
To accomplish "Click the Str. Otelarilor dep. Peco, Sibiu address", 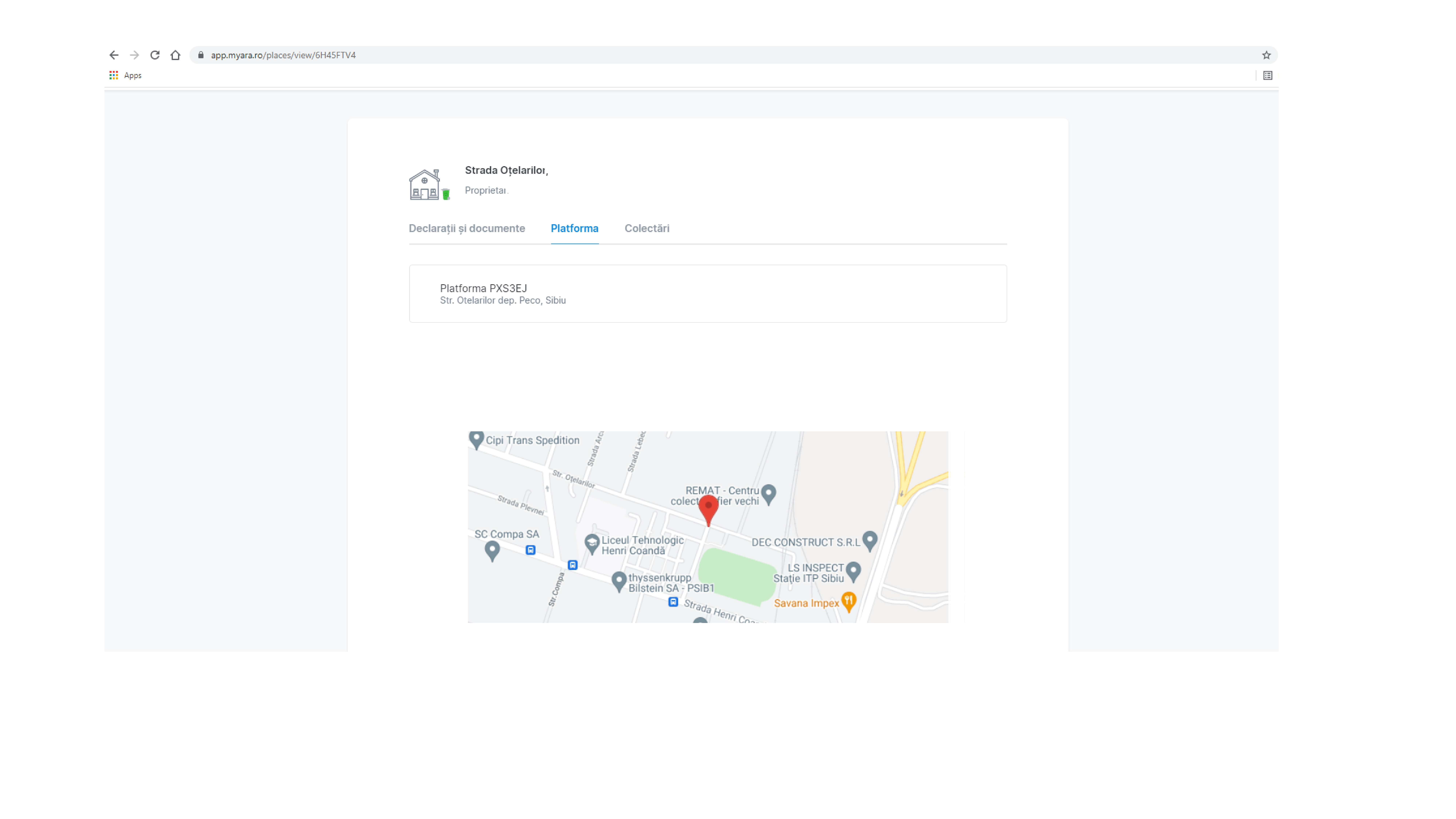I will 503,301.
